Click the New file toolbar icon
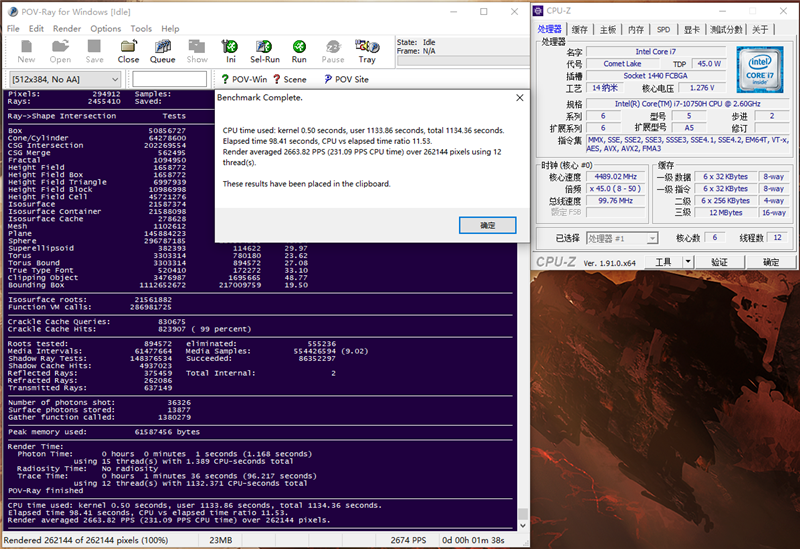The width and height of the screenshot is (800, 549). coord(27,52)
